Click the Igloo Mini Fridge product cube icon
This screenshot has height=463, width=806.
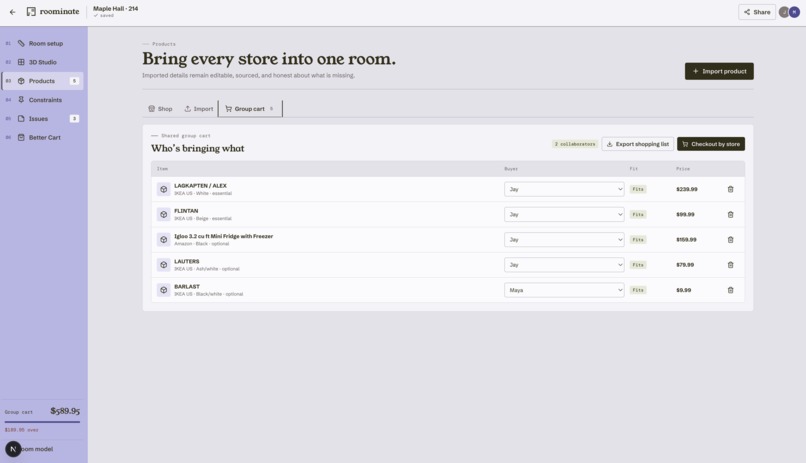click(x=163, y=239)
